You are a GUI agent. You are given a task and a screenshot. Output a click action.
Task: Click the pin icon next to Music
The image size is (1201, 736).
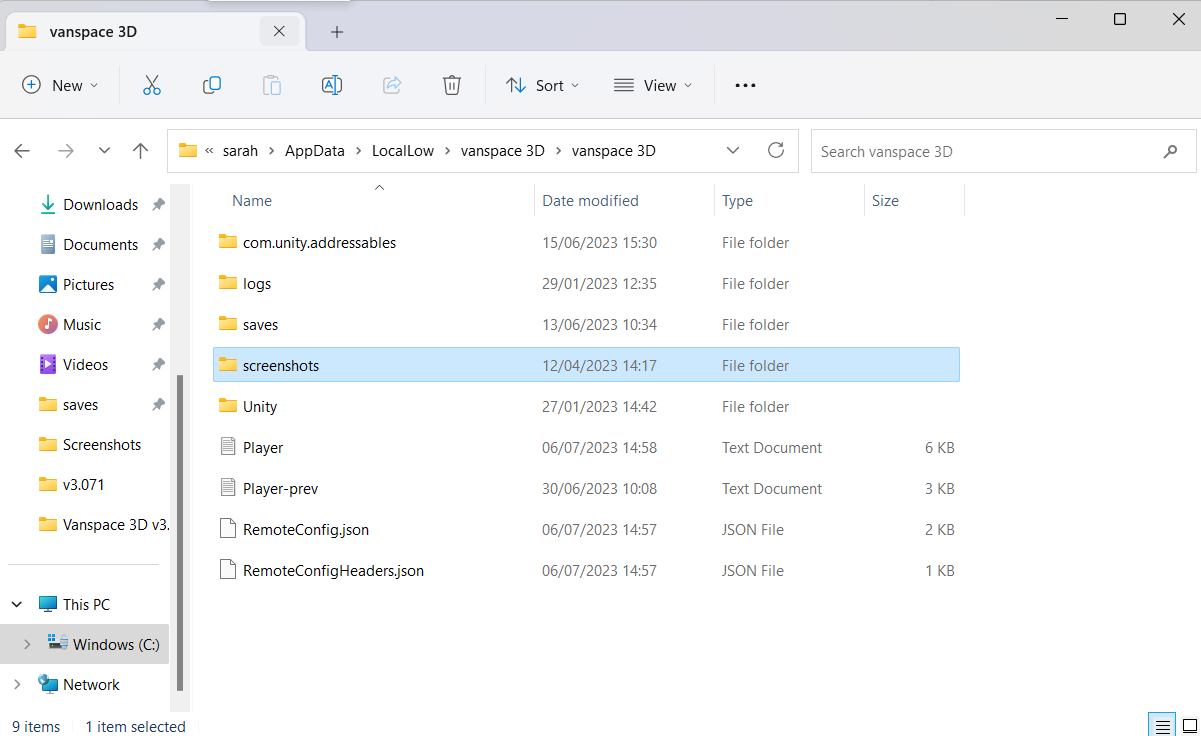(x=158, y=324)
